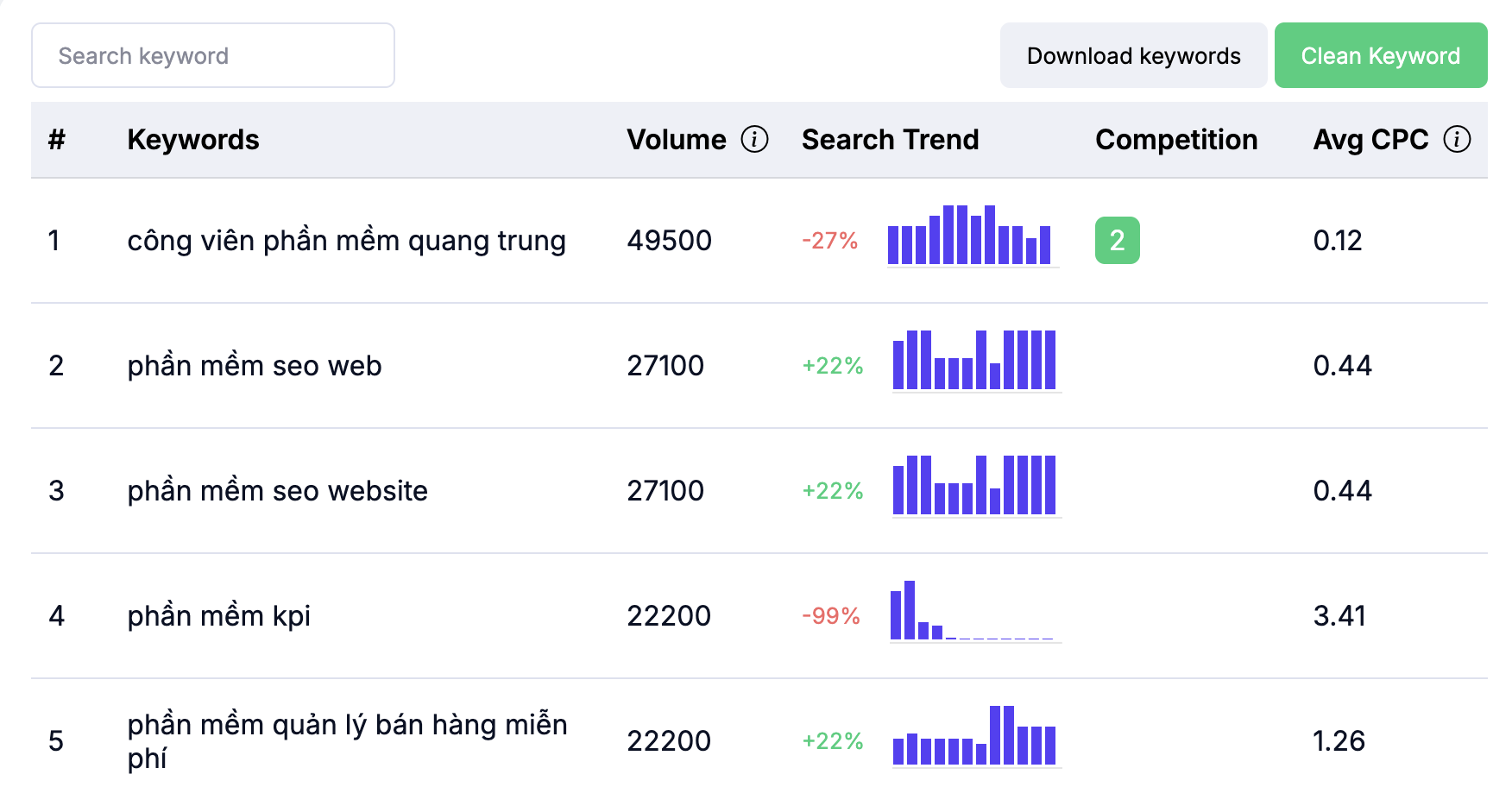Click trend bar chart for quản lý bán hàng
The image size is (1512, 787).
[976, 736]
